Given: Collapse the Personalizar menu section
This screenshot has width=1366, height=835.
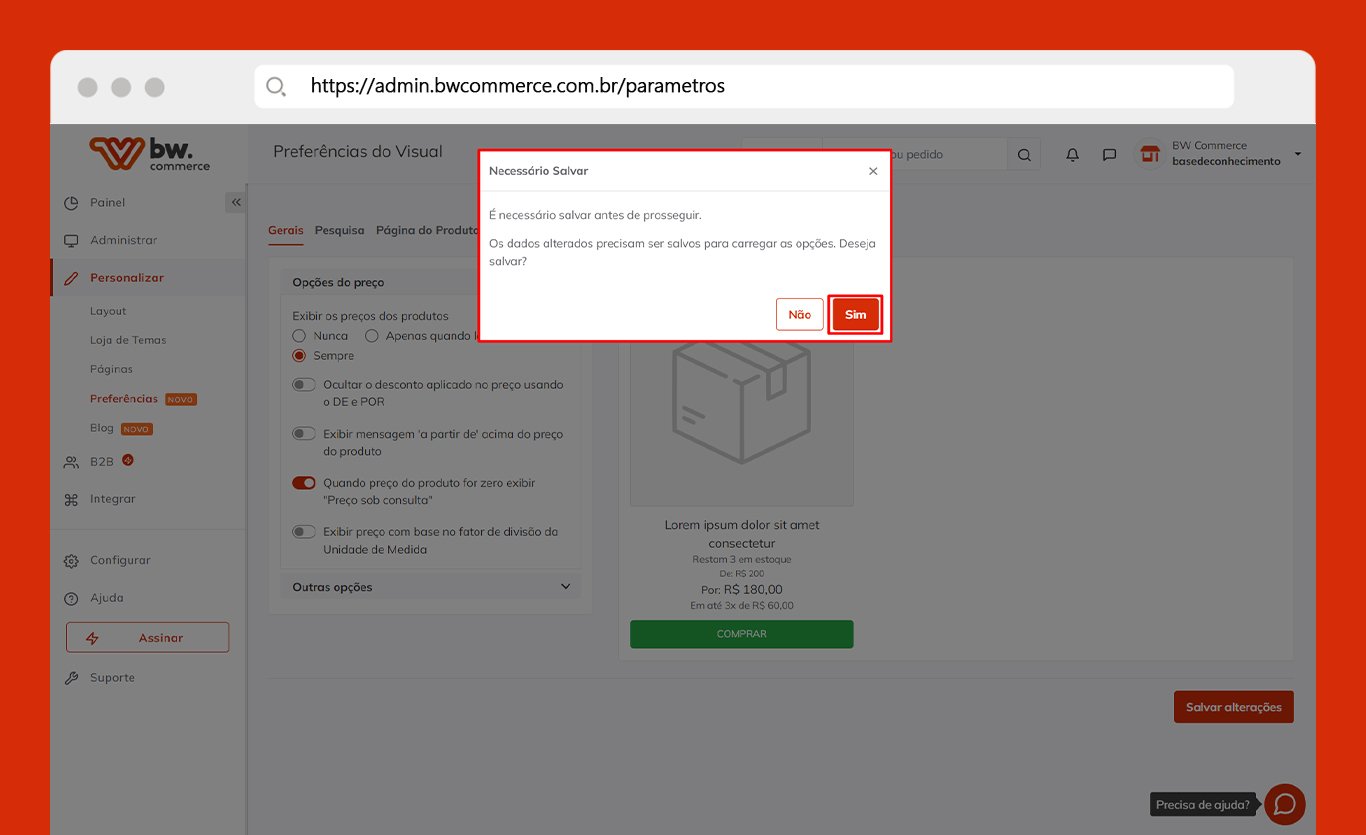Looking at the screenshot, I should [x=127, y=278].
